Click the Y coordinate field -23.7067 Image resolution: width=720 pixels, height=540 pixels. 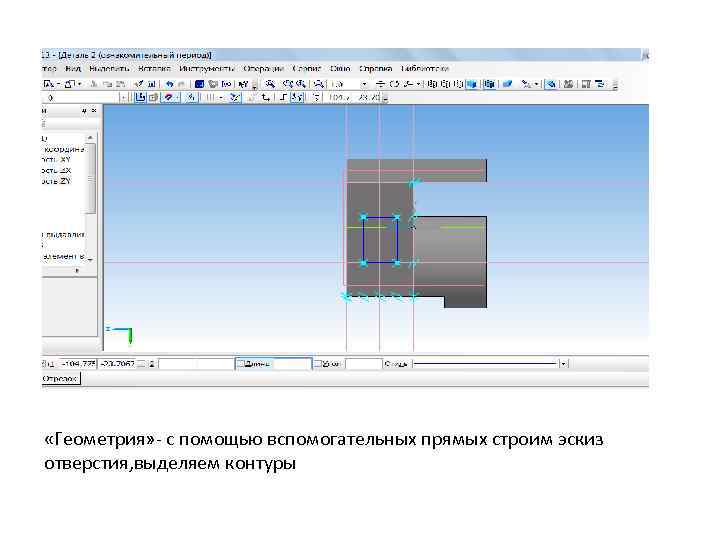[x=118, y=364]
